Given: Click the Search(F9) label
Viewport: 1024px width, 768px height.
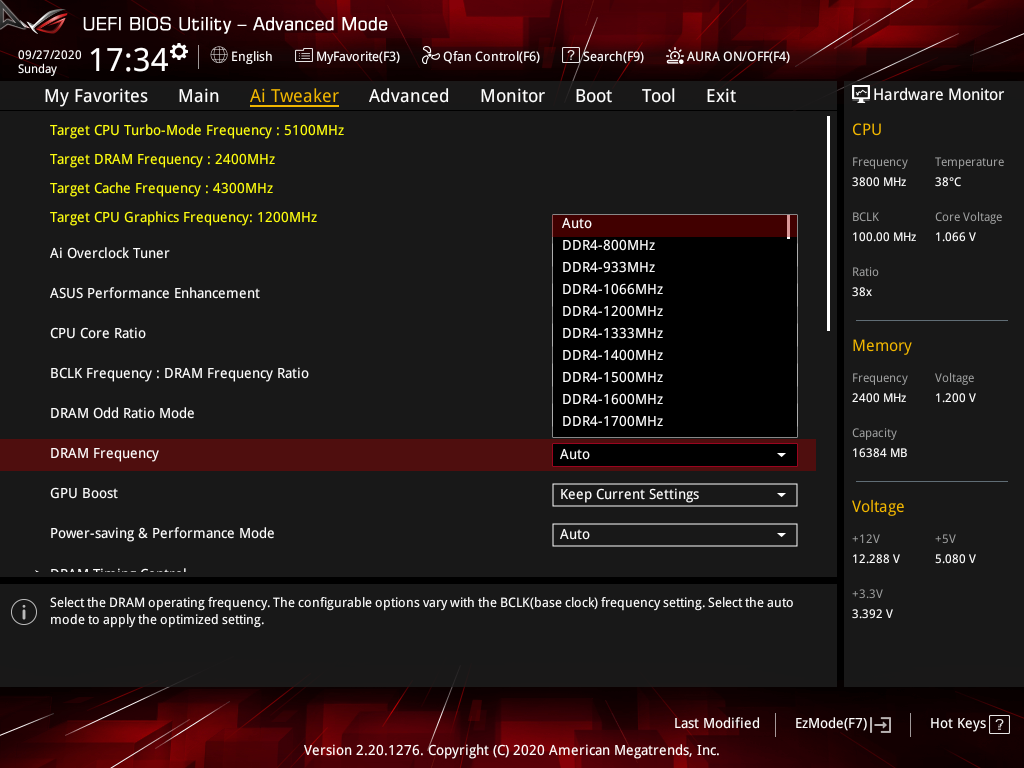Looking at the screenshot, I should point(613,56).
